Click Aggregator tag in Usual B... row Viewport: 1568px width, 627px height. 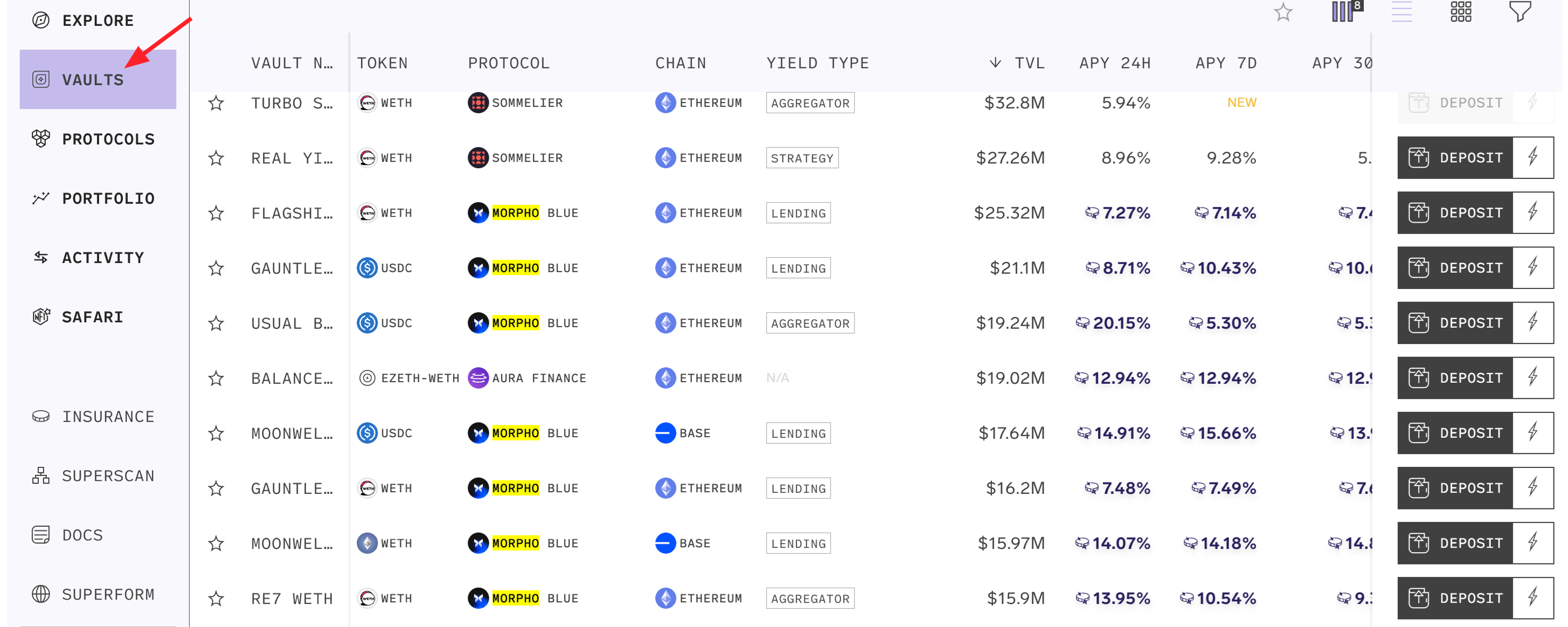[x=810, y=323]
